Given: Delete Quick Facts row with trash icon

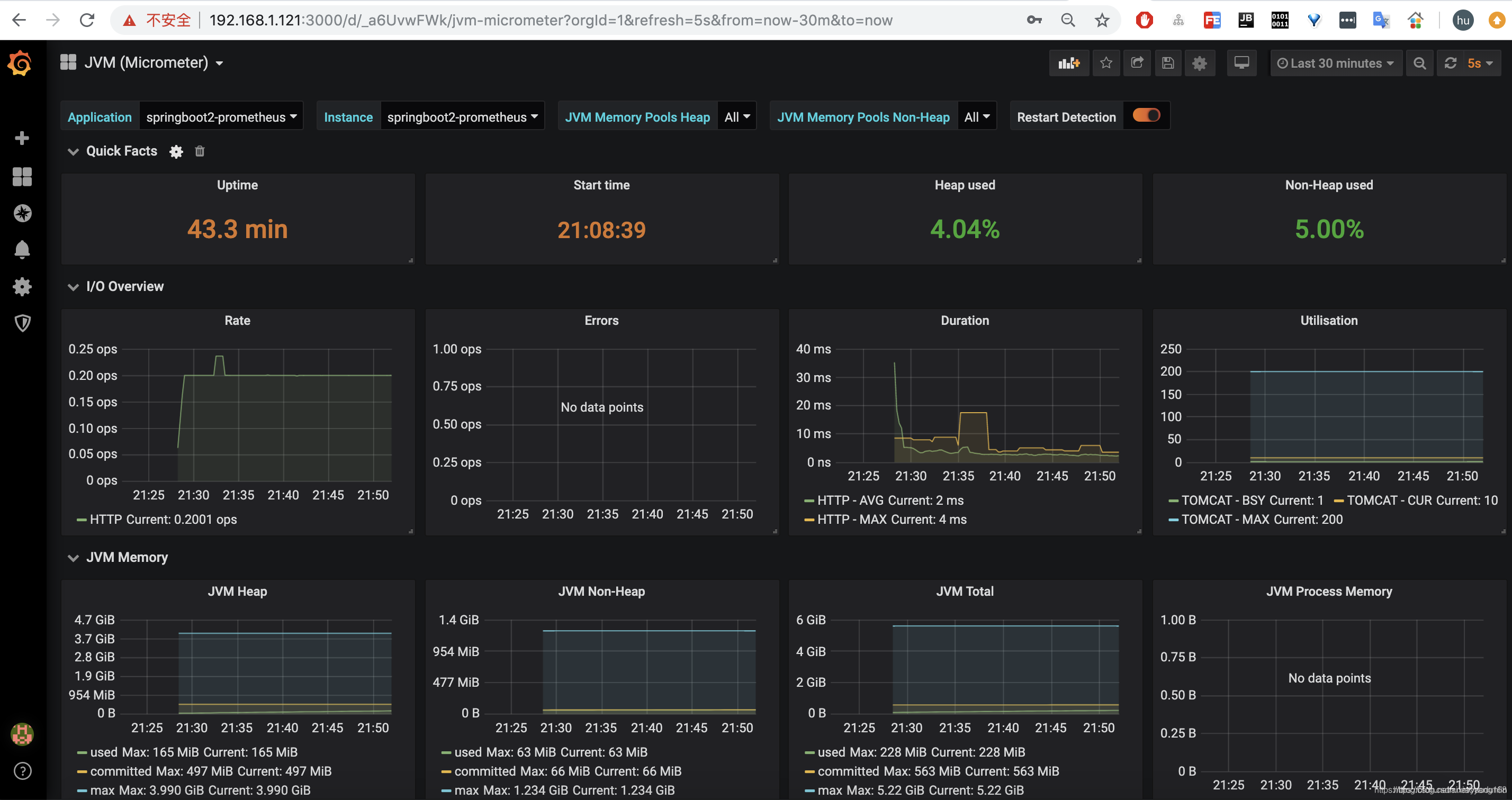Looking at the screenshot, I should click(200, 151).
